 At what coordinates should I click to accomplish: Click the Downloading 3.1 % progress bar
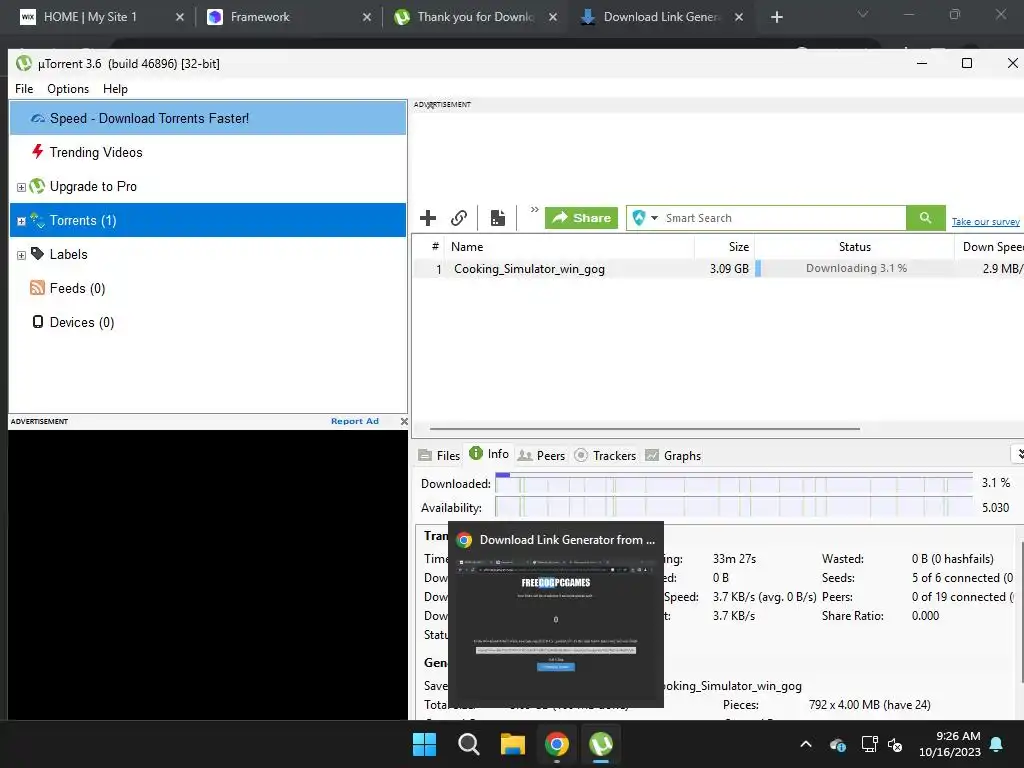pyautogui.click(x=855, y=268)
